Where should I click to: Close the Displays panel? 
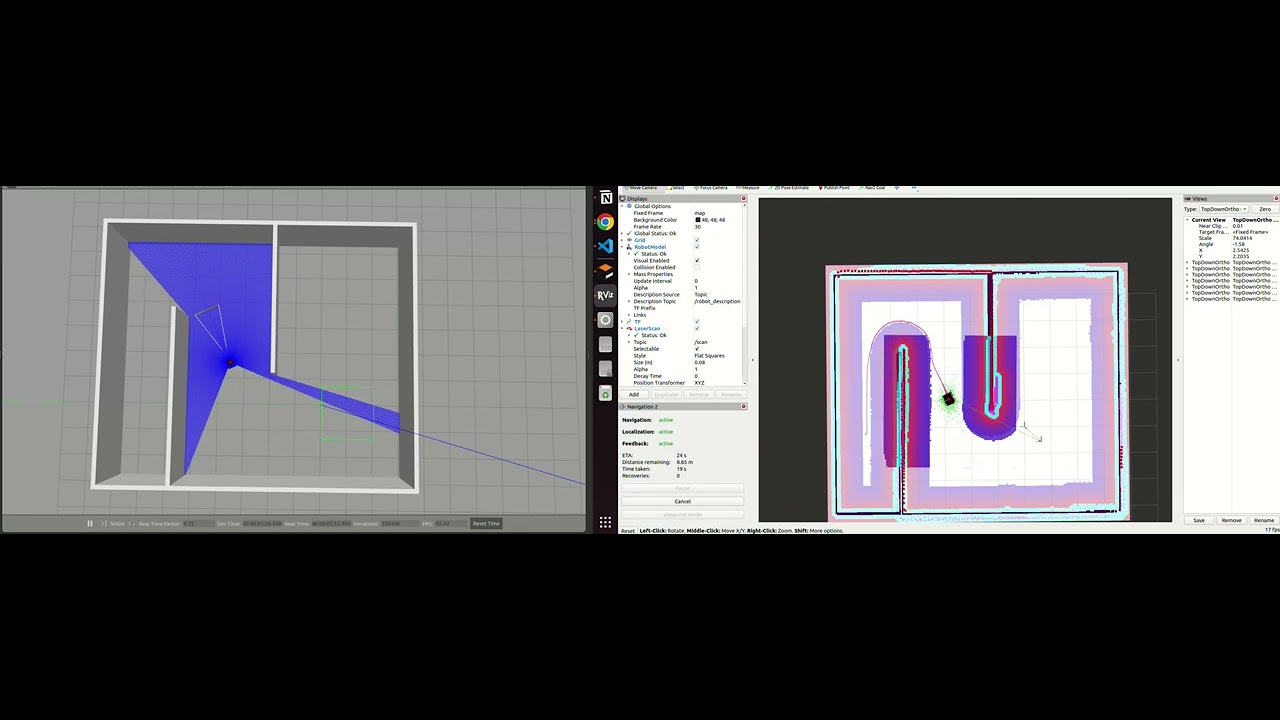click(x=743, y=199)
